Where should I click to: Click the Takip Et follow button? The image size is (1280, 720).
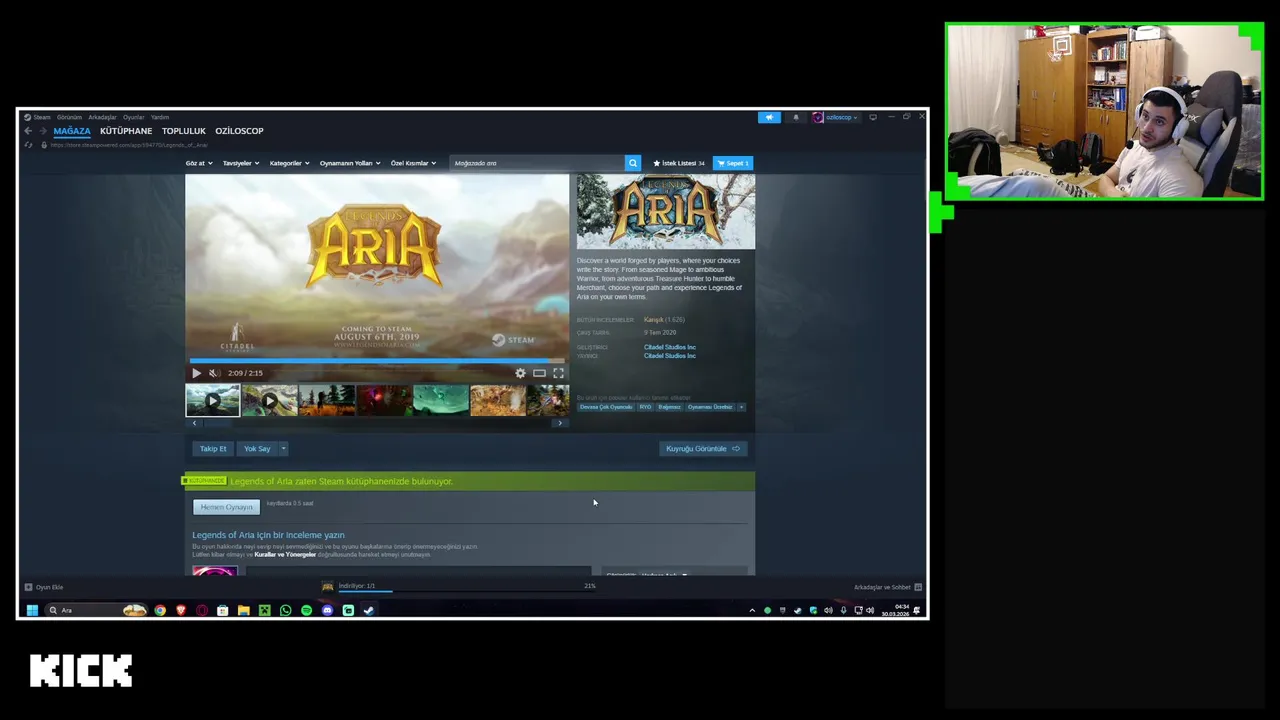point(213,449)
